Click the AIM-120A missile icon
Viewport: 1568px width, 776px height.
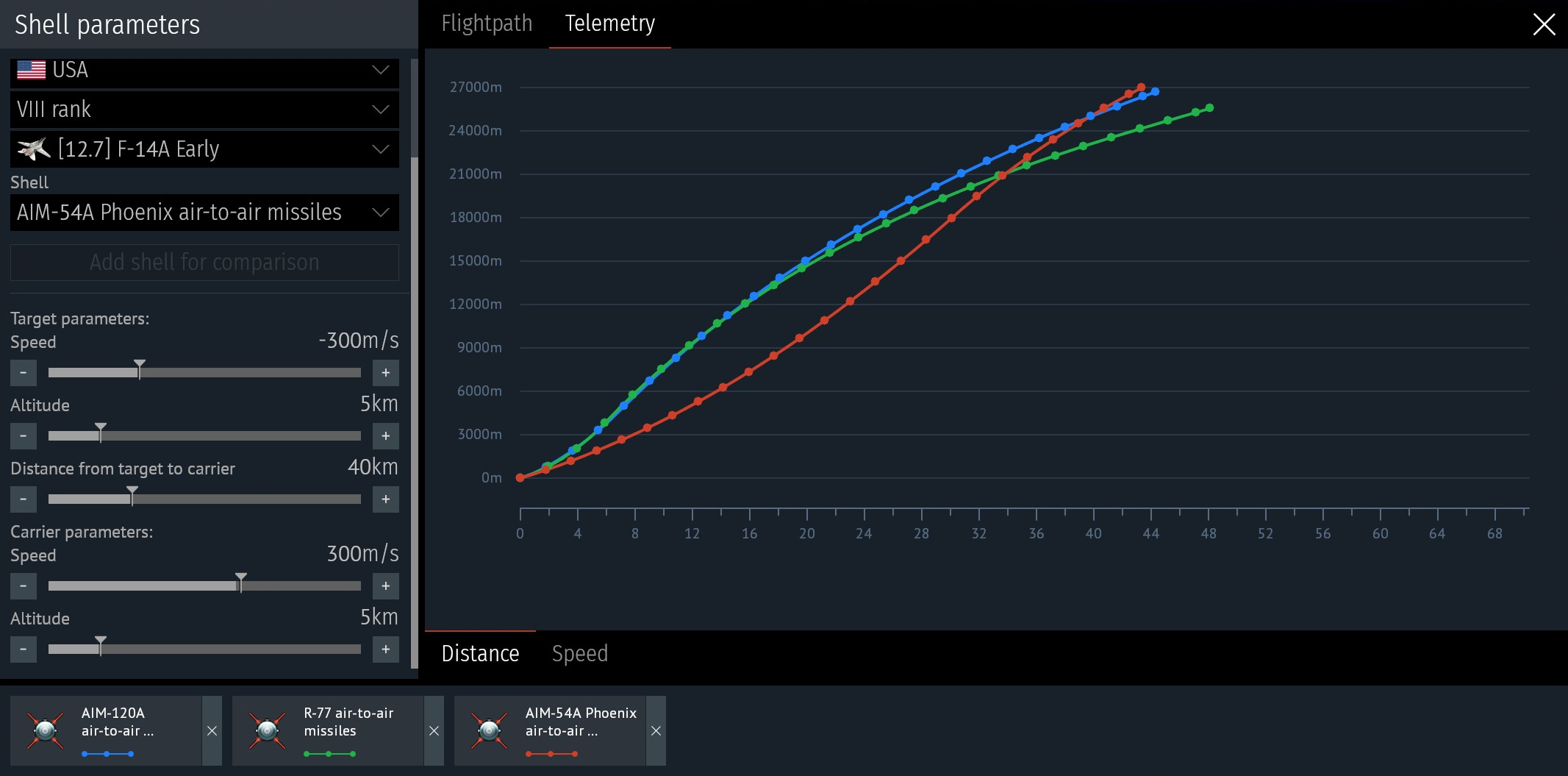45,730
